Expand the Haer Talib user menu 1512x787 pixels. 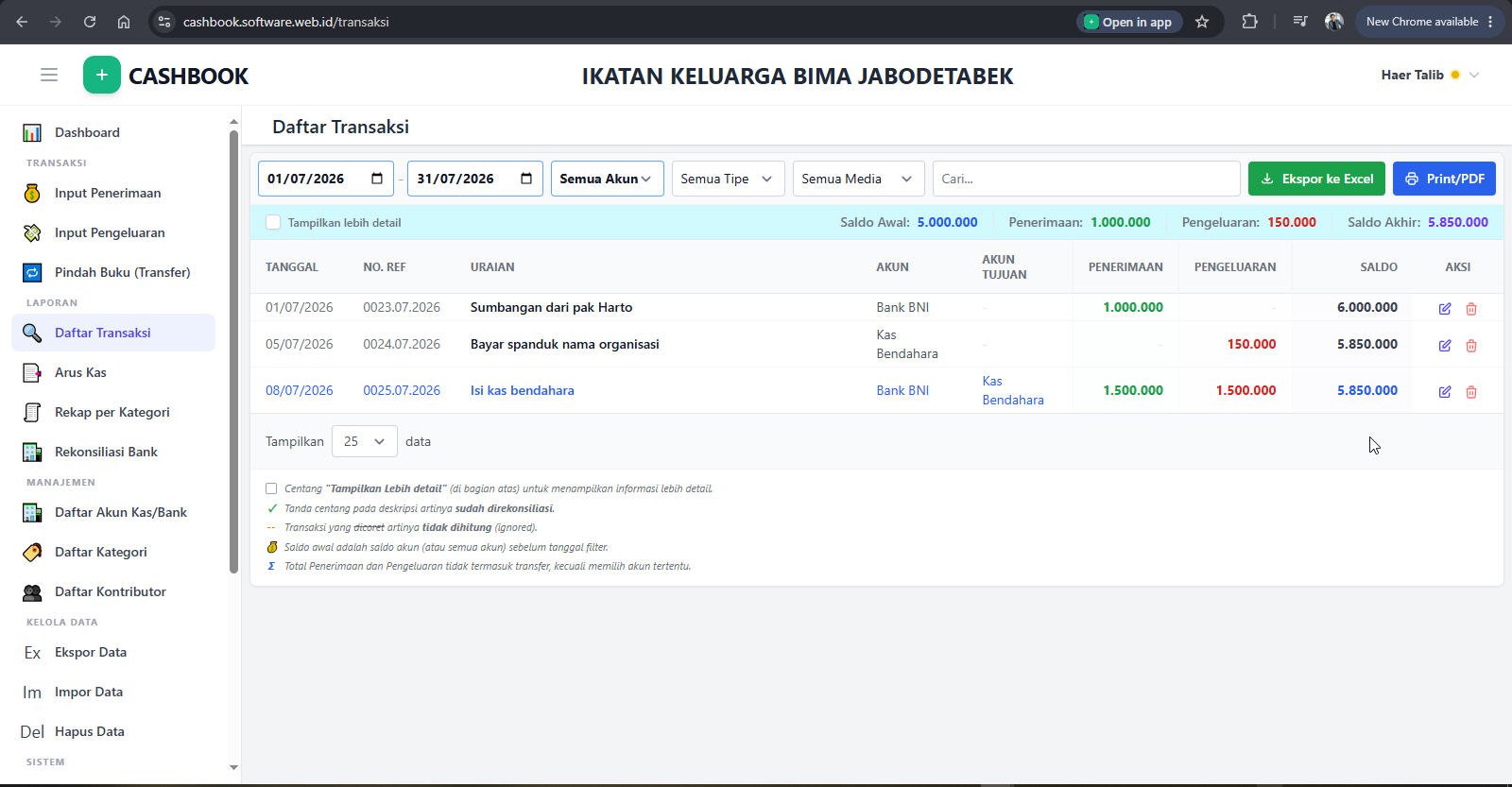pyautogui.click(x=1429, y=75)
